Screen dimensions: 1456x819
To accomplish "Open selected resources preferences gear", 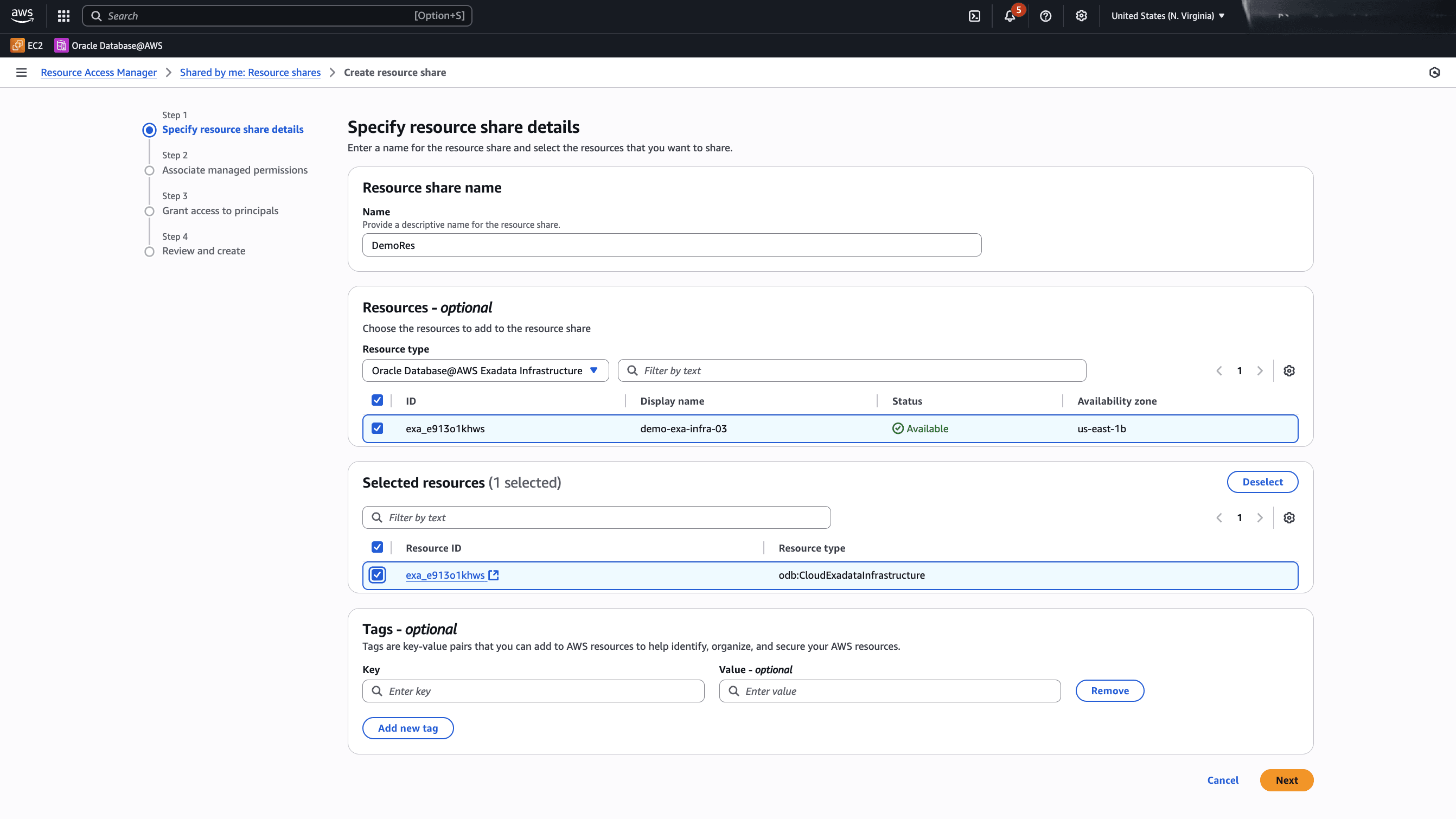I will (x=1289, y=518).
